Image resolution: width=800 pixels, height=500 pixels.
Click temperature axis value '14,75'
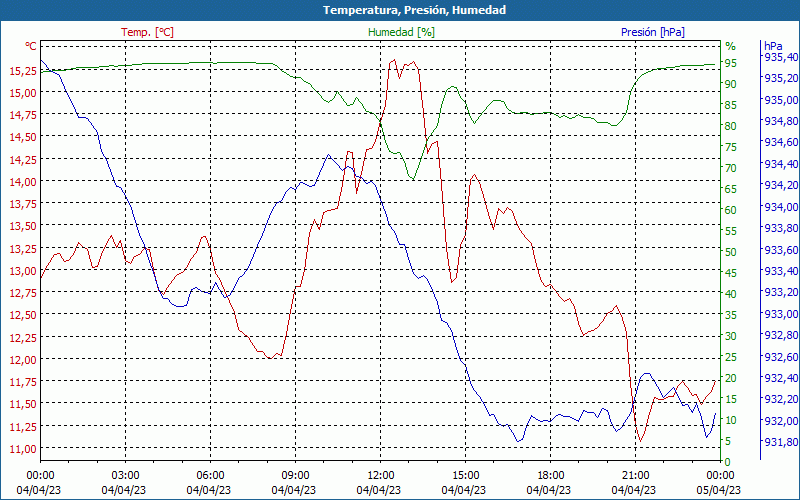coord(23,114)
